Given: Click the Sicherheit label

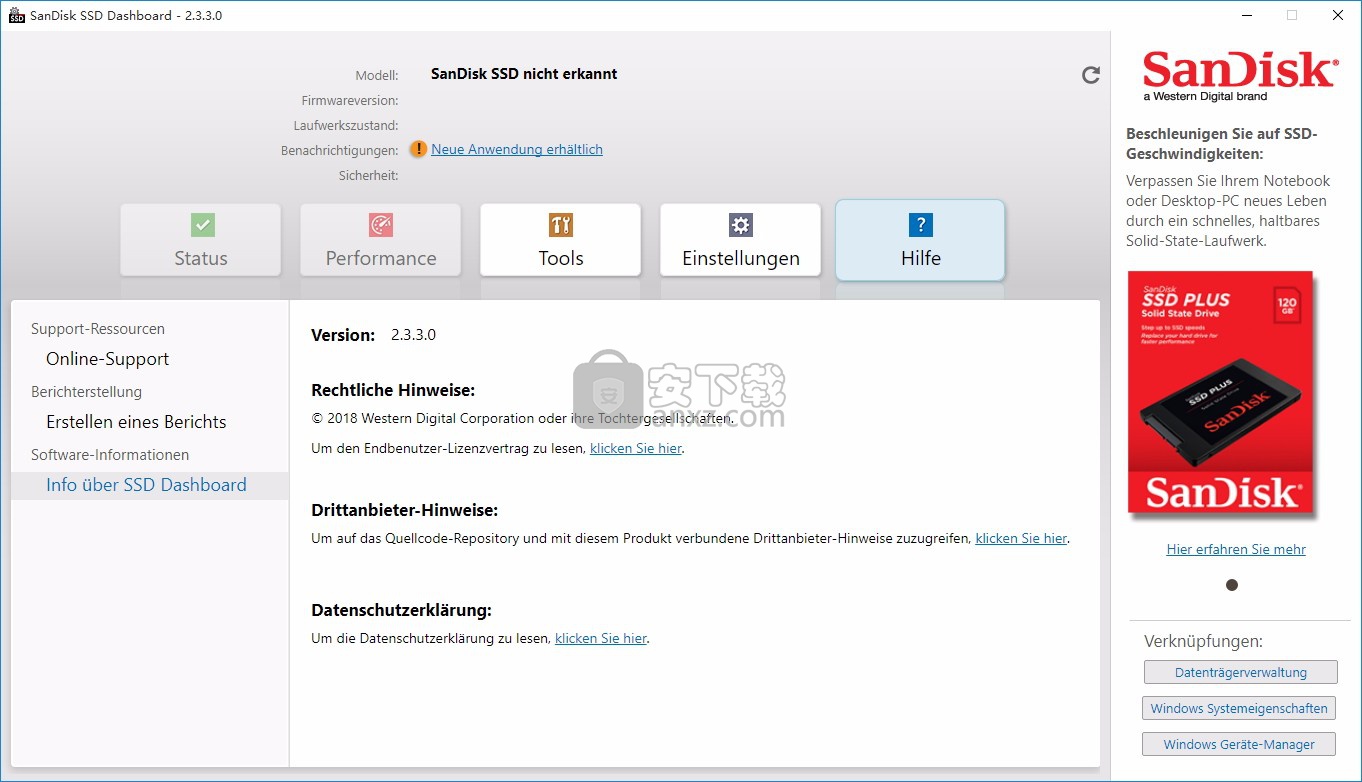Looking at the screenshot, I should click(x=369, y=176).
